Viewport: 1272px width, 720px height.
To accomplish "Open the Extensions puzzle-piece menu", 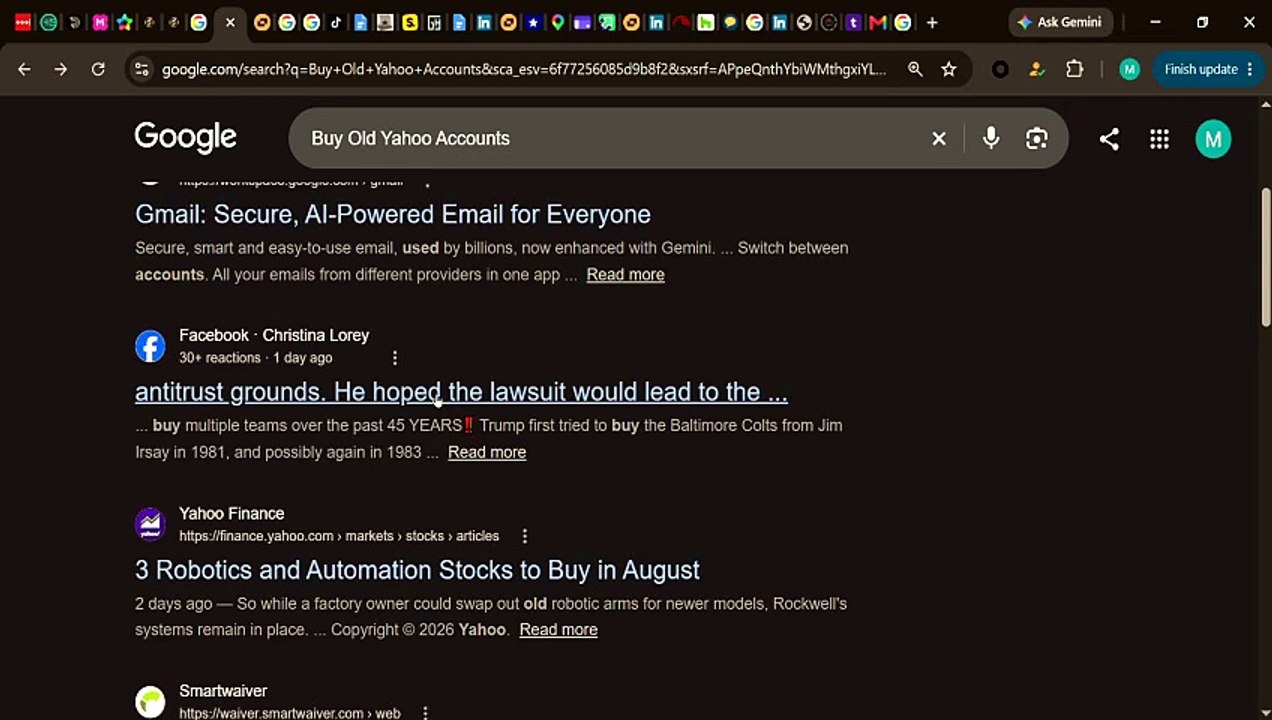I will [1075, 69].
